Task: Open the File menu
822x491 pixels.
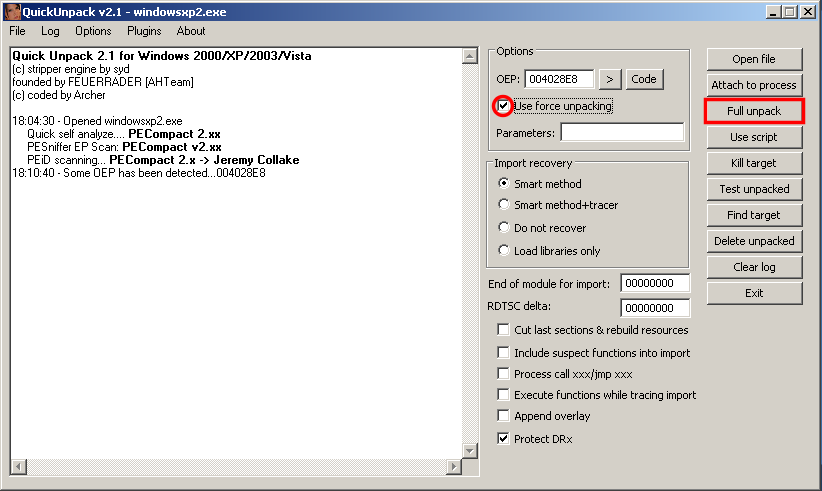Action: [x=18, y=31]
